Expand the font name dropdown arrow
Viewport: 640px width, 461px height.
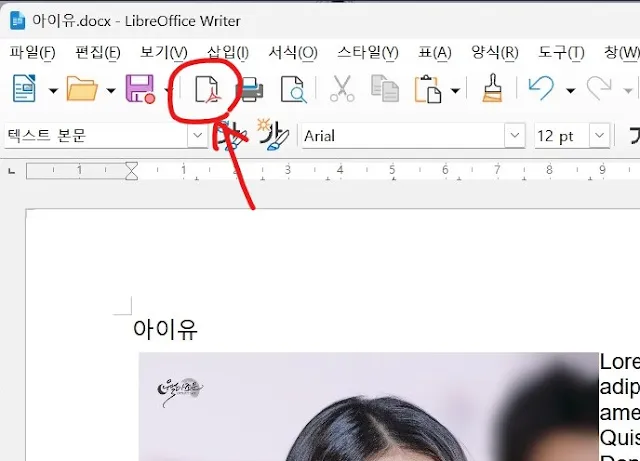515,135
